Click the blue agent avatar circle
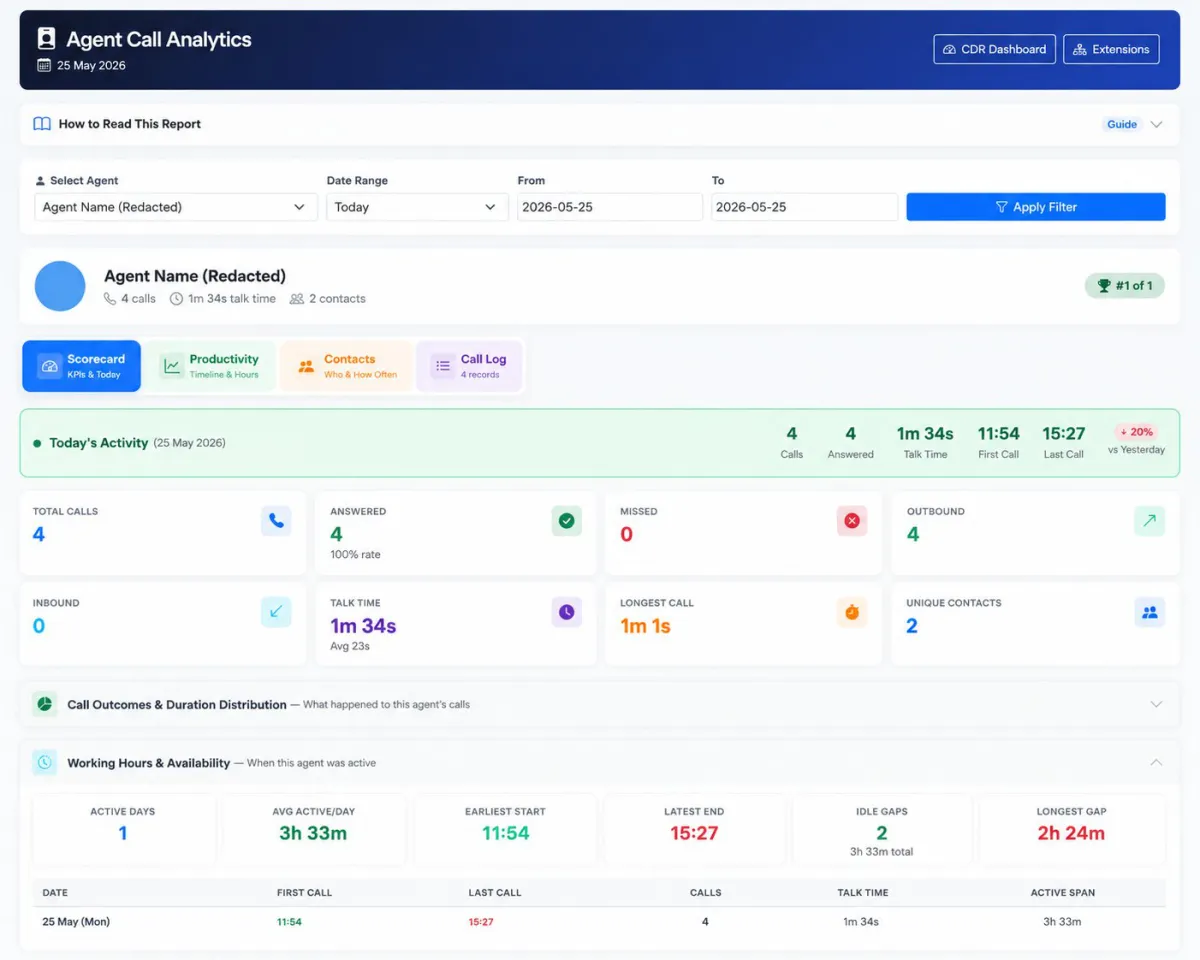 pos(60,286)
